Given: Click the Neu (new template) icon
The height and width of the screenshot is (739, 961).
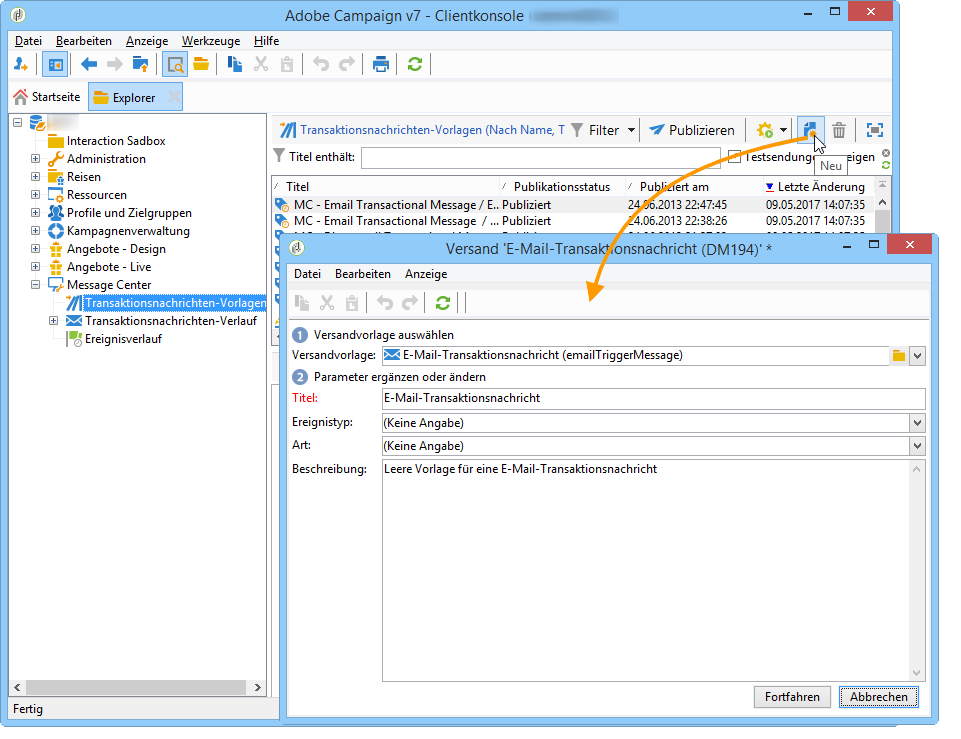Looking at the screenshot, I should click(810, 130).
